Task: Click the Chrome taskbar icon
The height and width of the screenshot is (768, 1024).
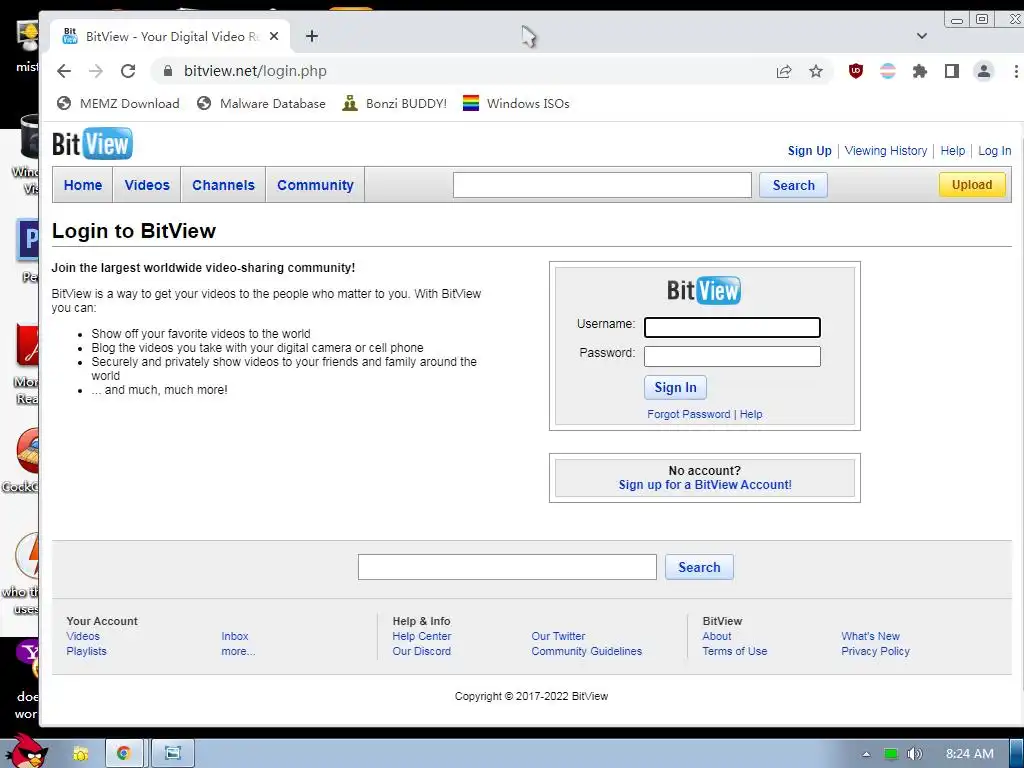Action: (x=124, y=754)
